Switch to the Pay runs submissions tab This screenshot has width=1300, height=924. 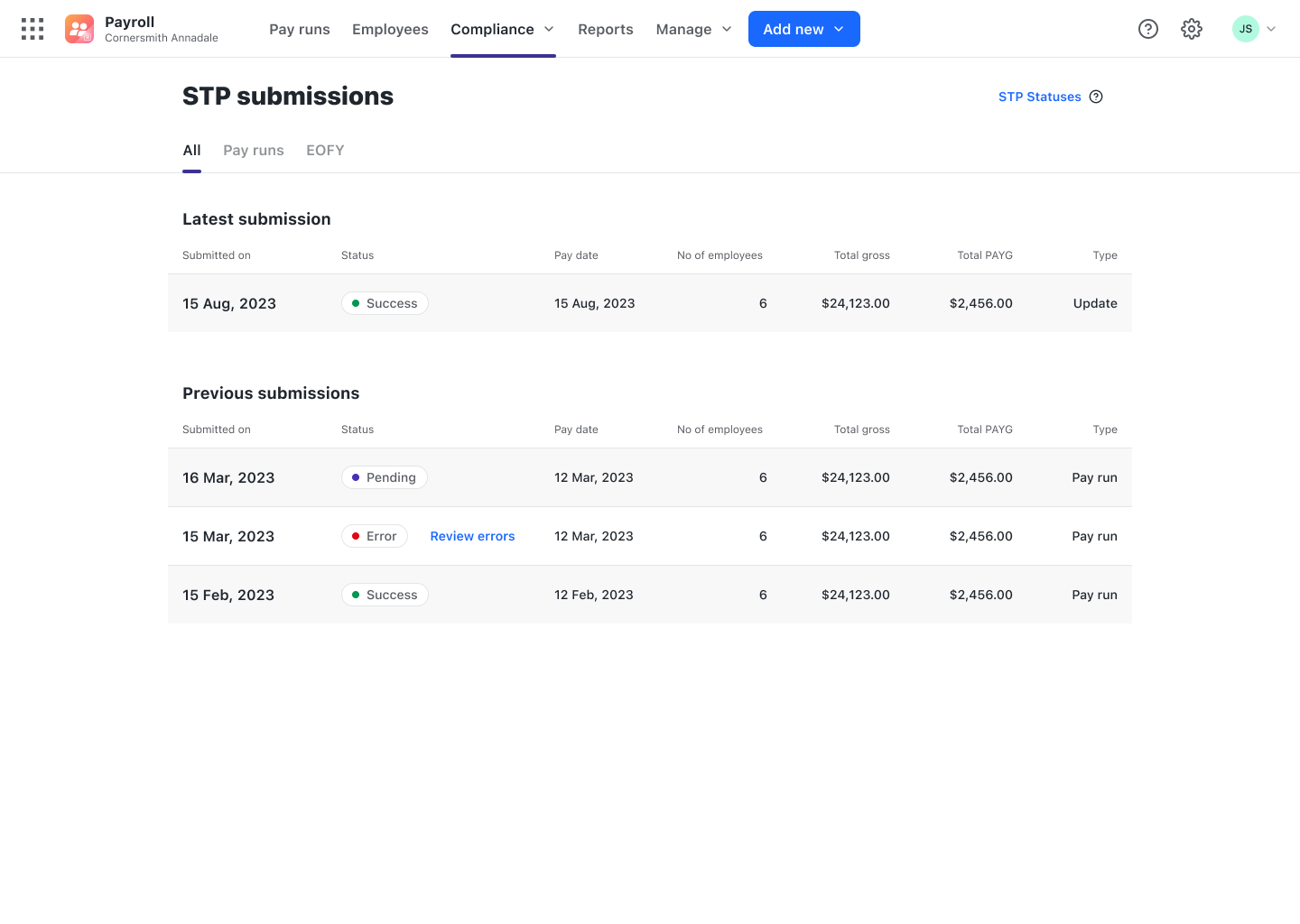pos(254,151)
